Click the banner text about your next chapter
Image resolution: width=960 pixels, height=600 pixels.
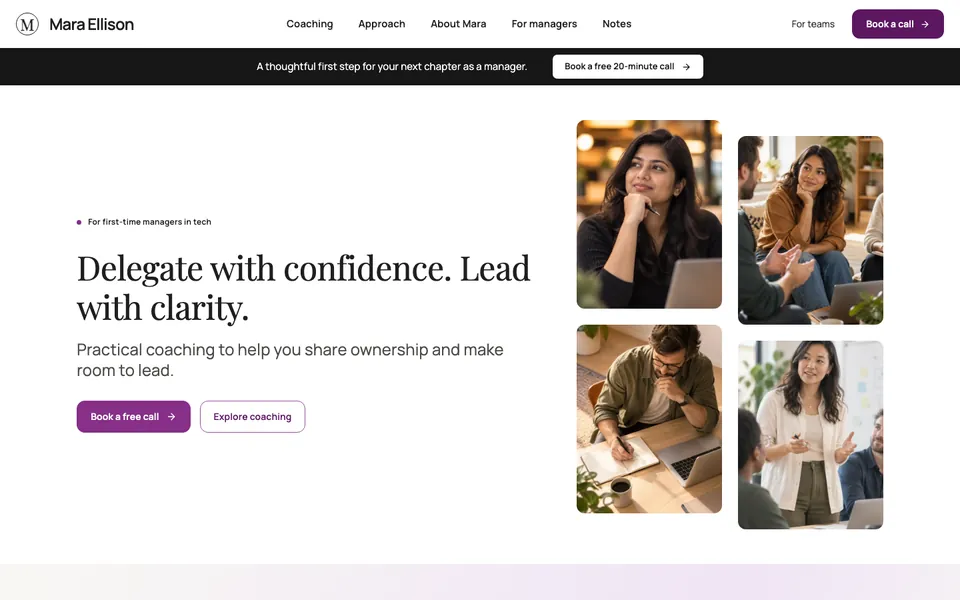pos(392,66)
